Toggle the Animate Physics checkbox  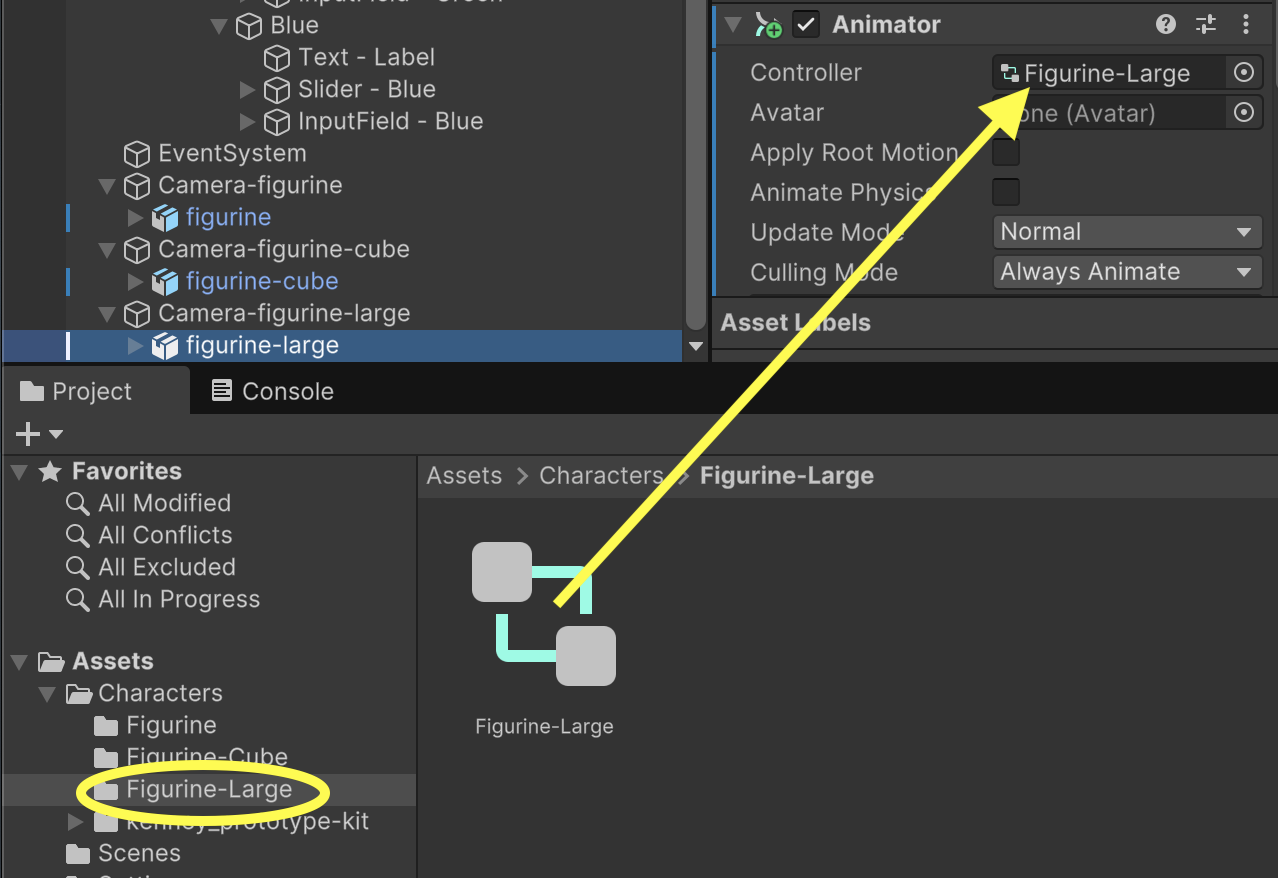1005,192
